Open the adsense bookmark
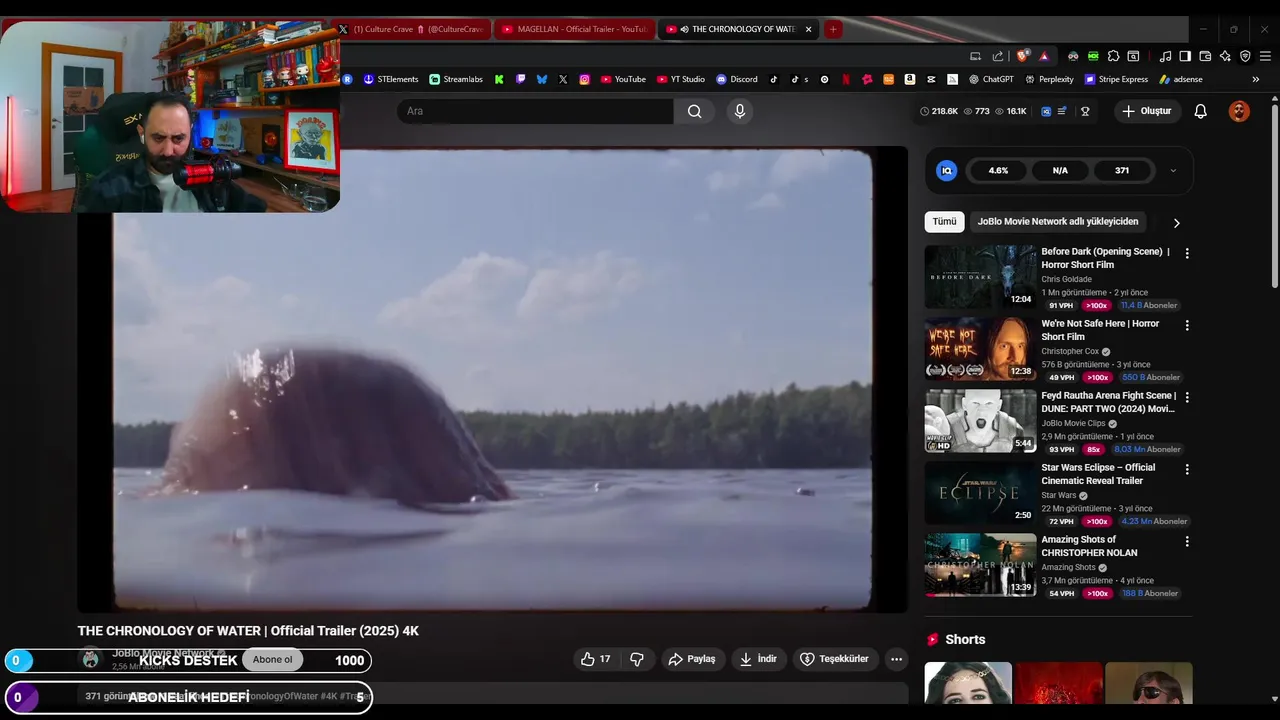Image resolution: width=1280 pixels, height=720 pixels. pos(1181,79)
